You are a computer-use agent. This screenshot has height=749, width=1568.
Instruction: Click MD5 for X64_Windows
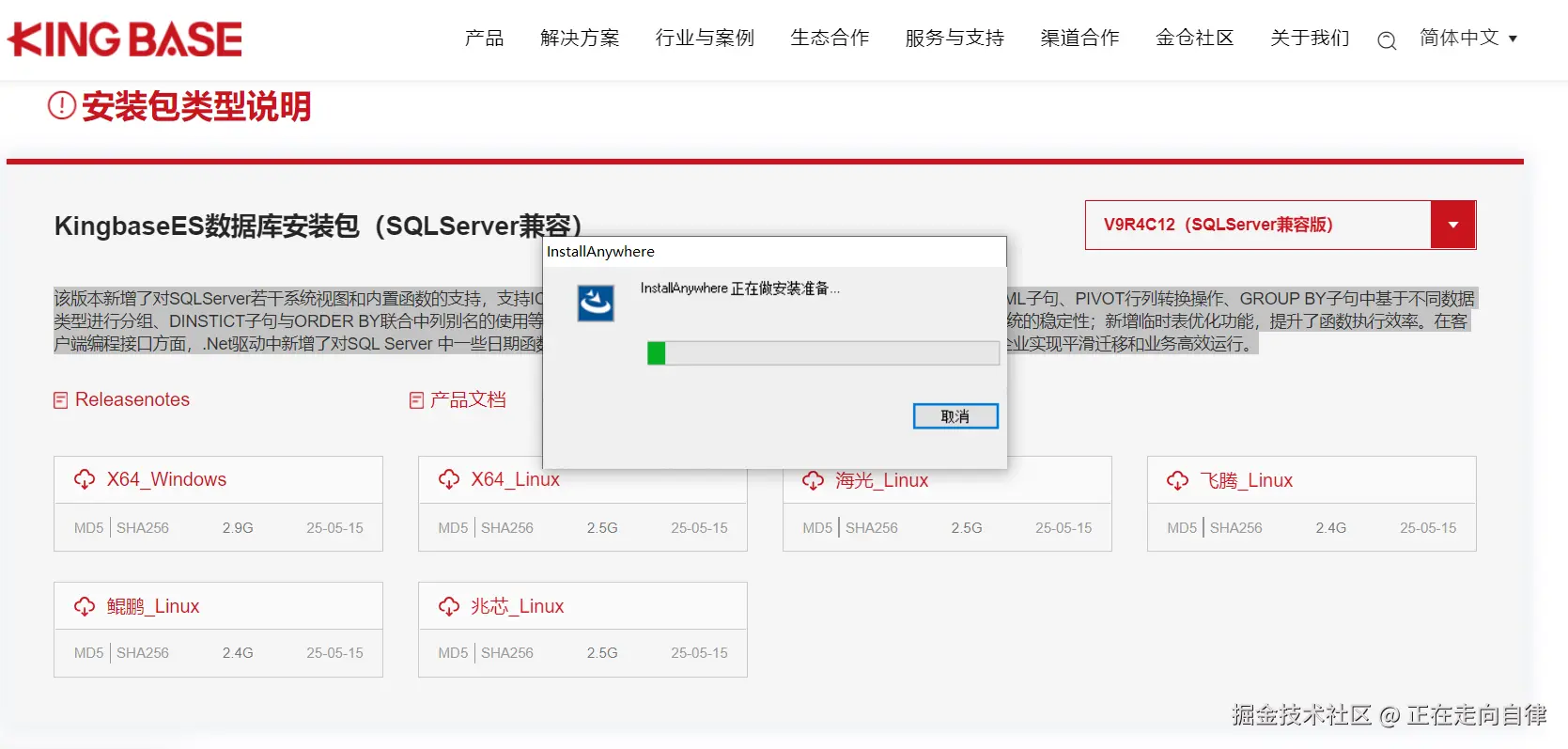point(88,528)
